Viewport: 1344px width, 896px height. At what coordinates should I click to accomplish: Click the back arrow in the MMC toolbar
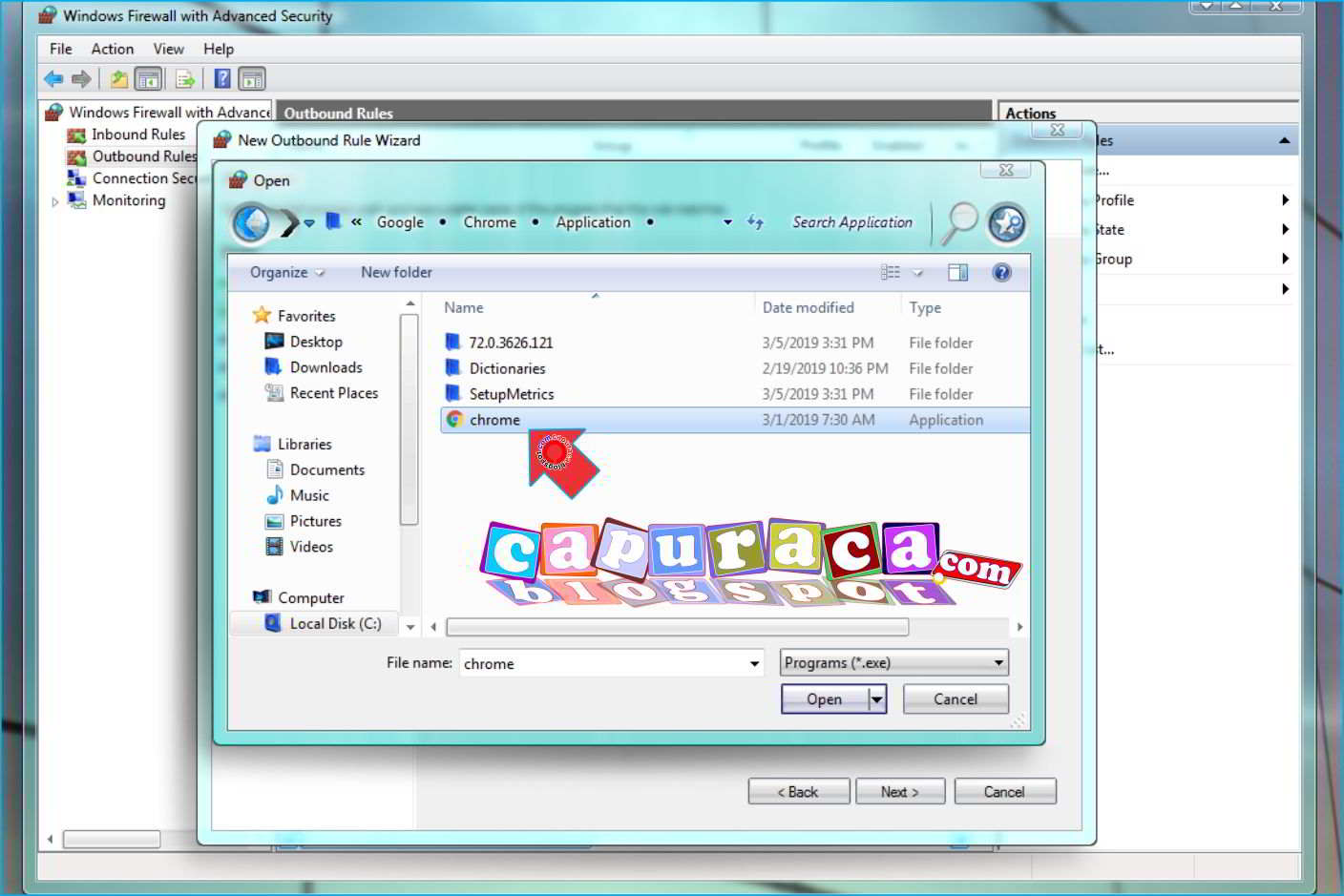click(x=53, y=79)
